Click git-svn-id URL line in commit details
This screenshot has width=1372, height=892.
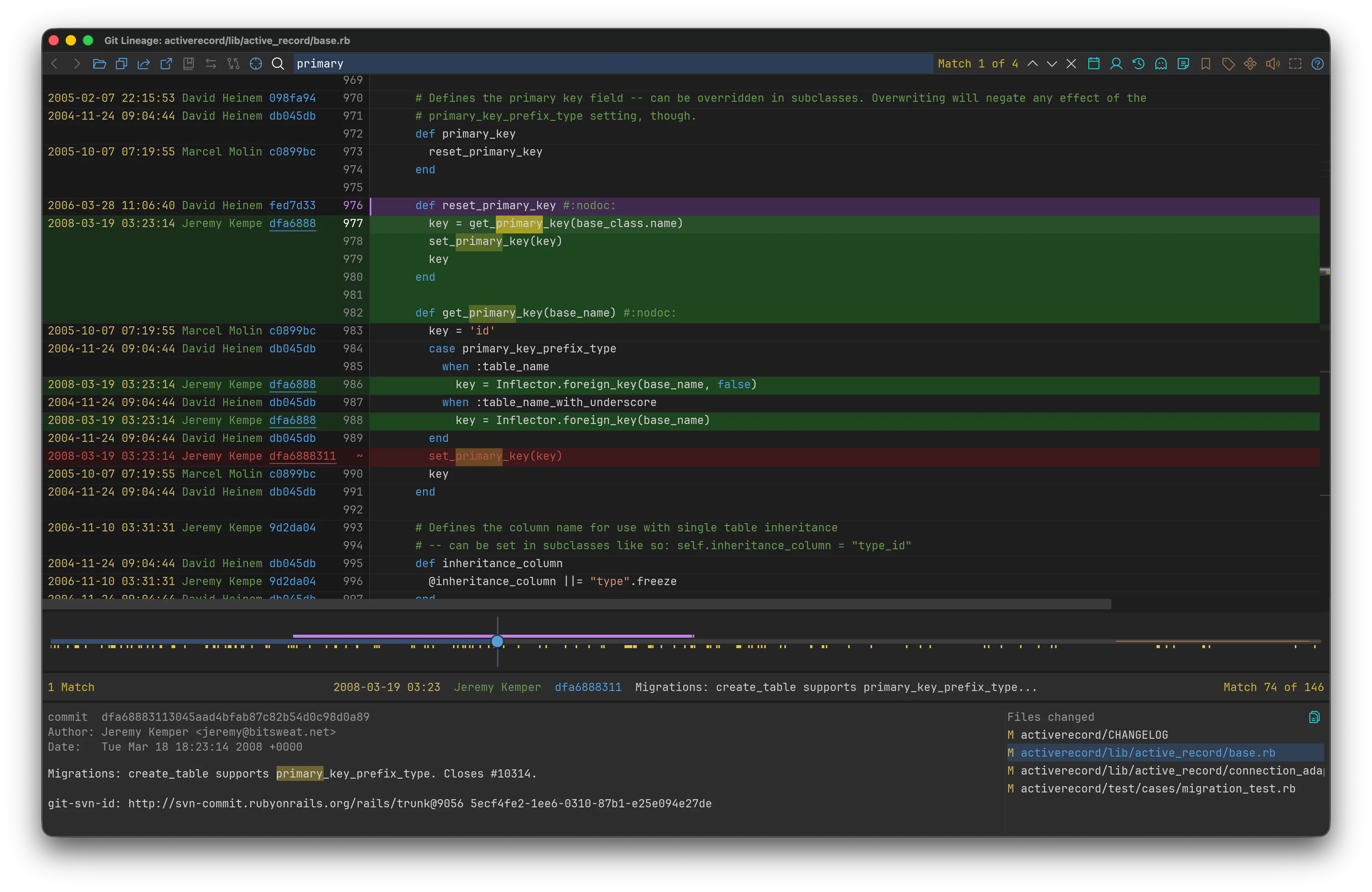point(379,803)
